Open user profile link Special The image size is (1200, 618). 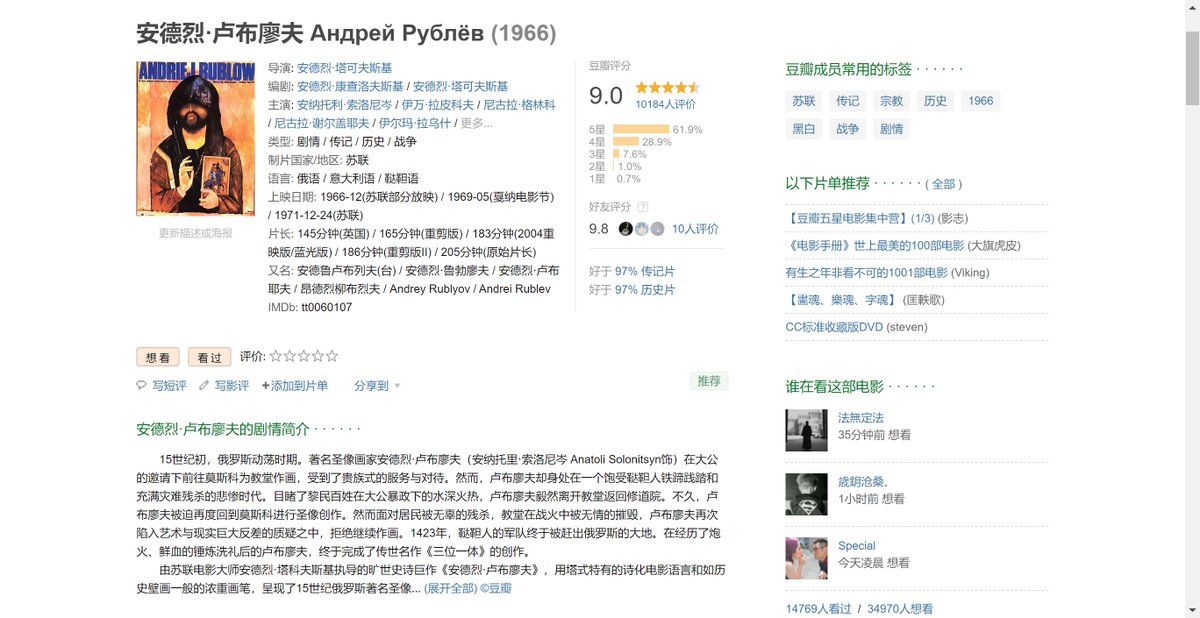tap(857, 545)
